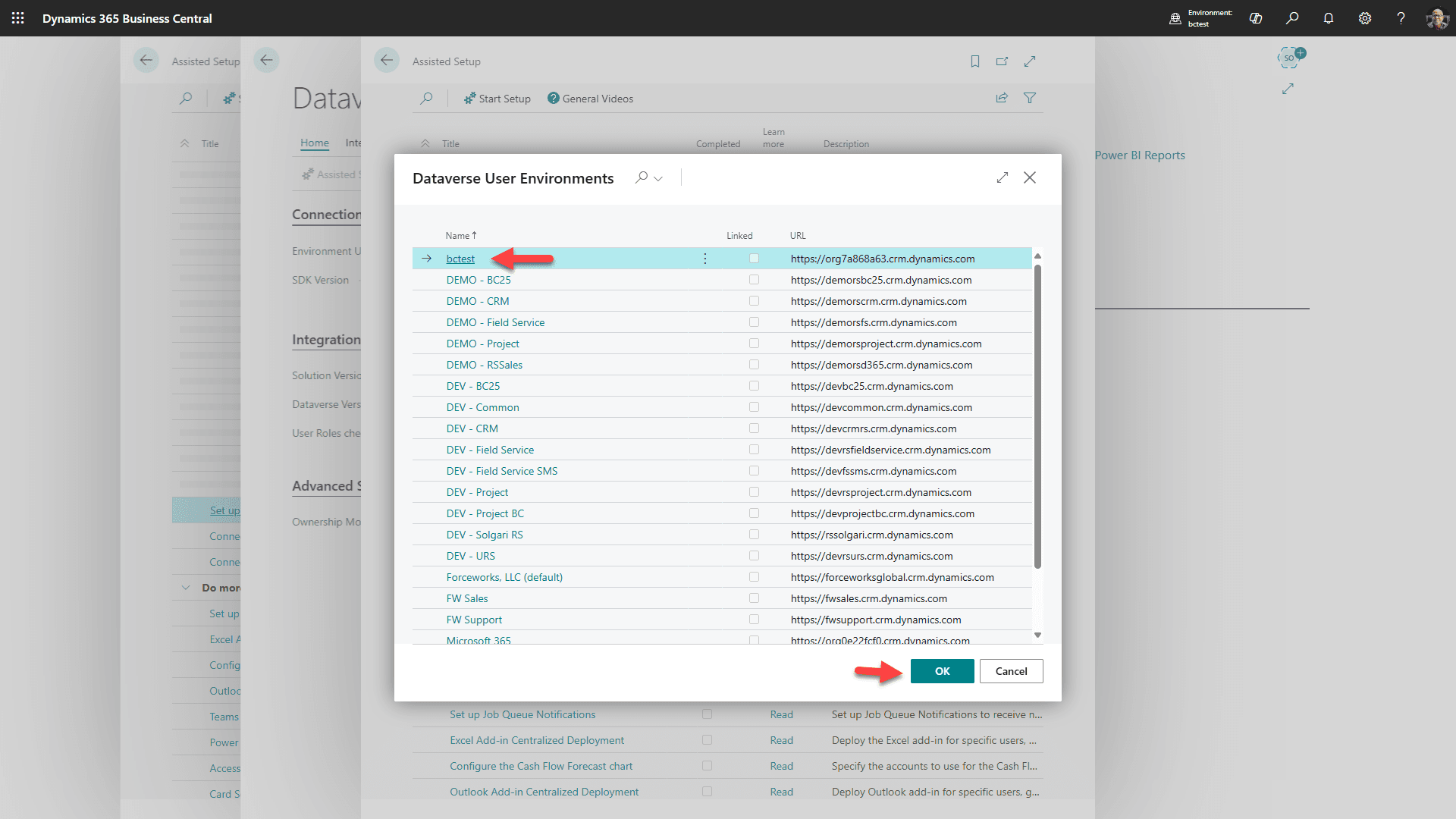Image resolution: width=1456 pixels, height=819 pixels.
Task: Open the settings gear
Action: pyautogui.click(x=1365, y=18)
